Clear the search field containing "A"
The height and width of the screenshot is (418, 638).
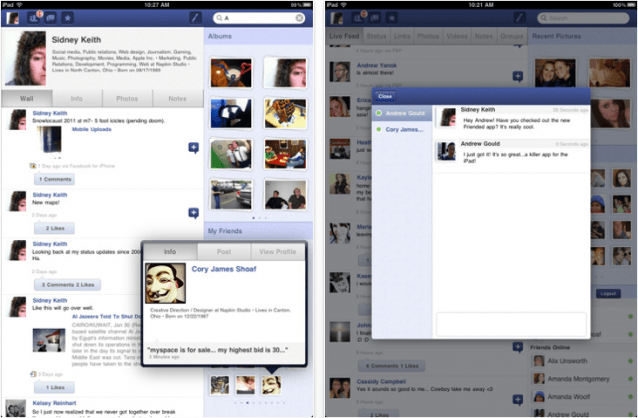(x=299, y=18)
